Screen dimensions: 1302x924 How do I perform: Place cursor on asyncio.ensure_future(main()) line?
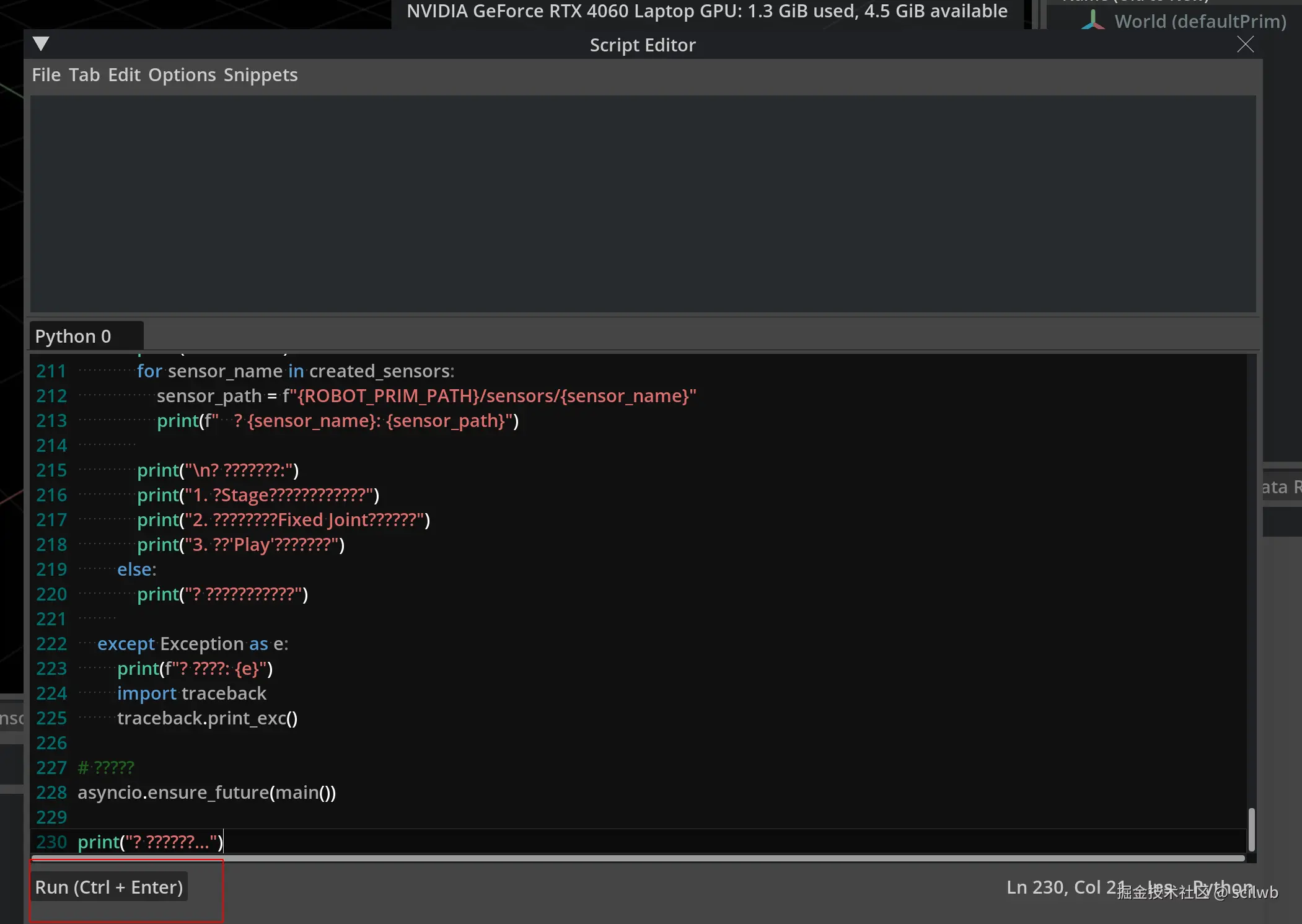pos(206,793)
